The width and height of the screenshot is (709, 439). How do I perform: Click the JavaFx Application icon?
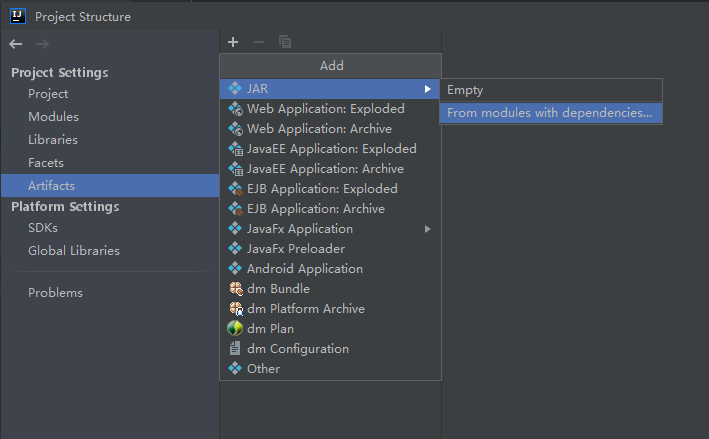235,228
